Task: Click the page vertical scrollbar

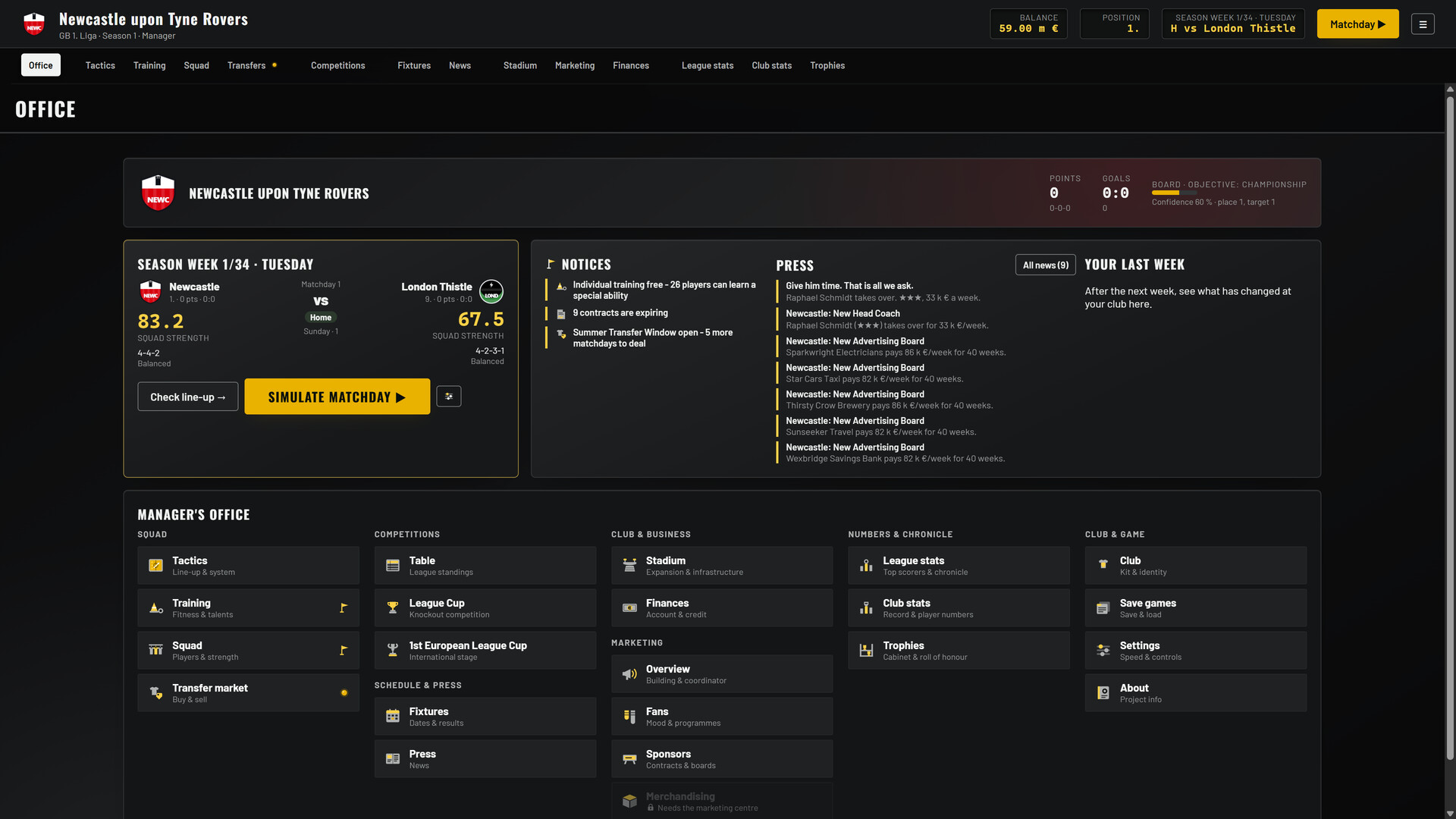Action: click(1450, 428)
